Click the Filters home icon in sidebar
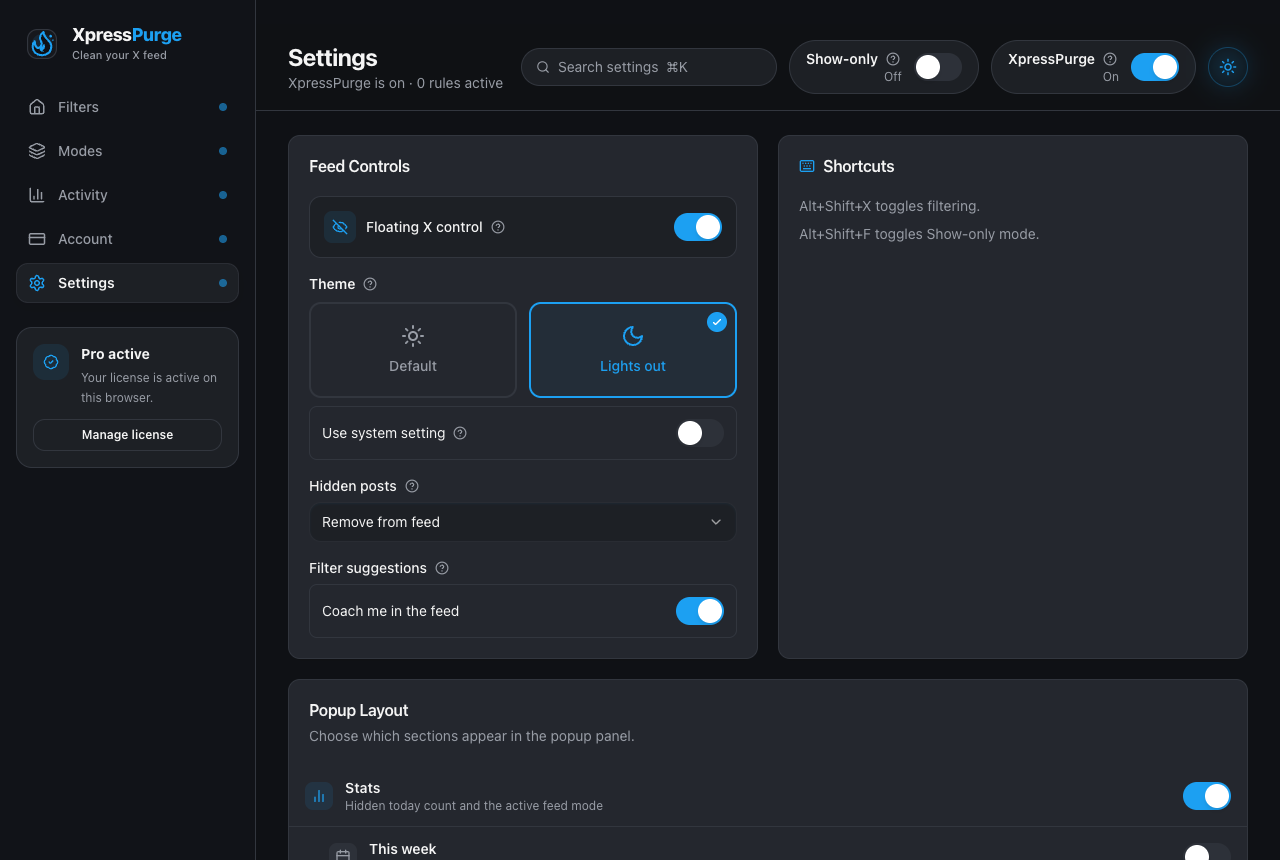Viewport: 1280px width, 860px height. [x=37, y=107]
